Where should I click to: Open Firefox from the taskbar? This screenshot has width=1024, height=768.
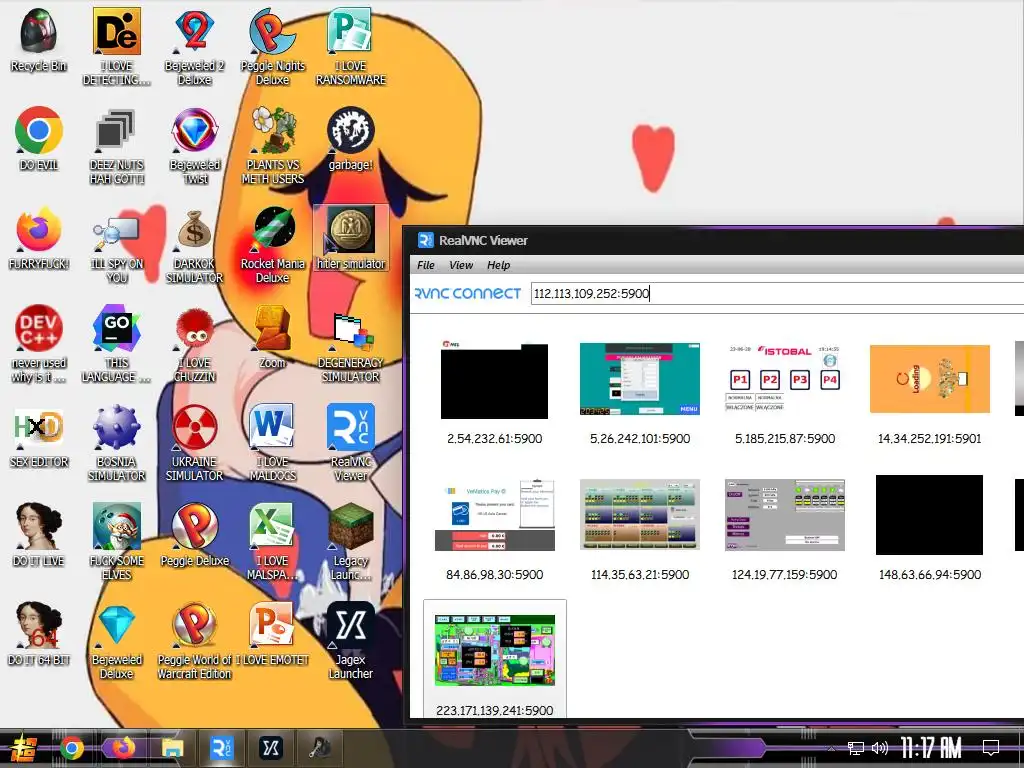[123, 748]
